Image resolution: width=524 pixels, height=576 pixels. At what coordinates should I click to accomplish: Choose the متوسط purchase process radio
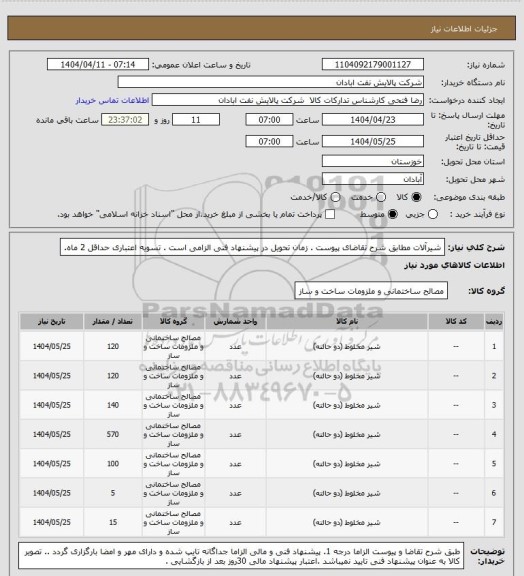click(393, 214)
